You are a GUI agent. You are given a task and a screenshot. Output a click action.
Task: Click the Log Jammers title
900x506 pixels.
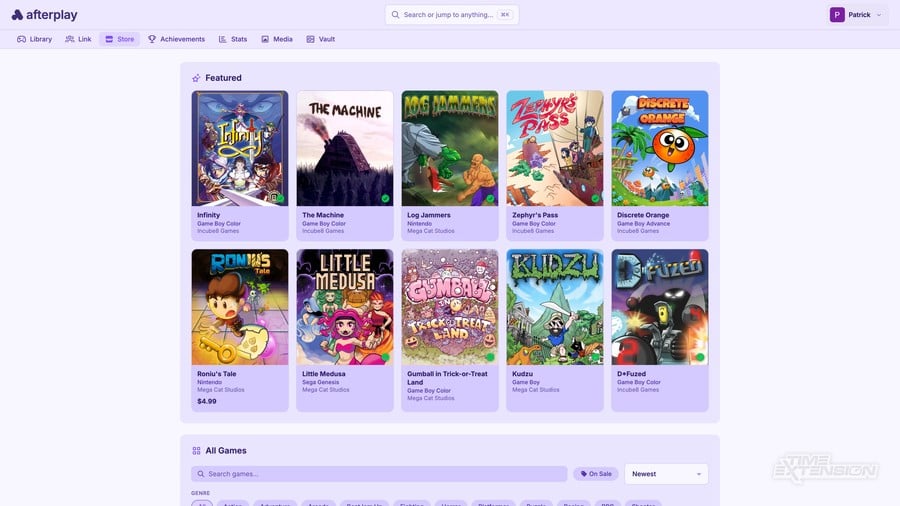[x=429, y=215]
